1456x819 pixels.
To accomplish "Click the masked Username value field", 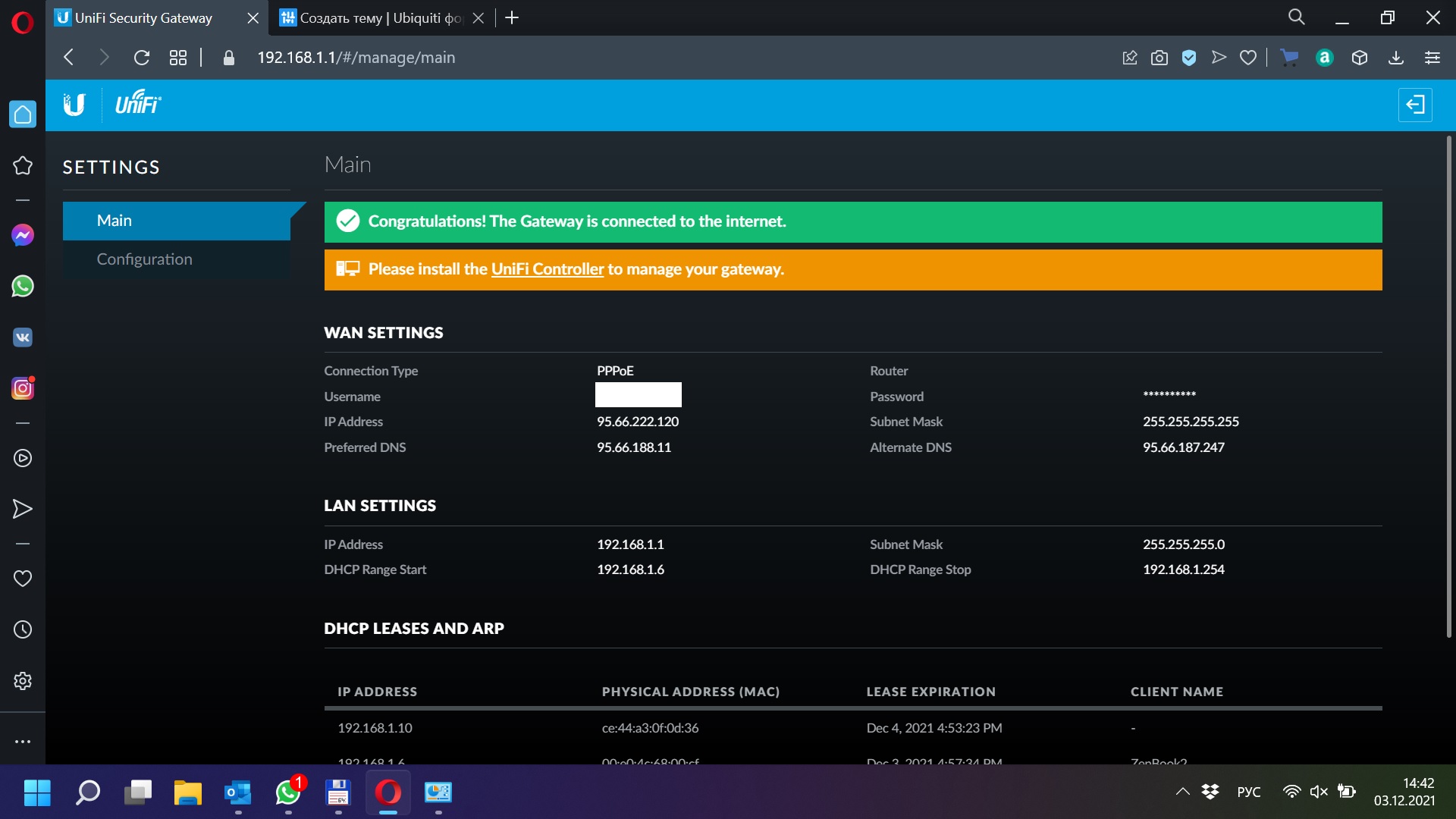I will click(x=639, y=395).
